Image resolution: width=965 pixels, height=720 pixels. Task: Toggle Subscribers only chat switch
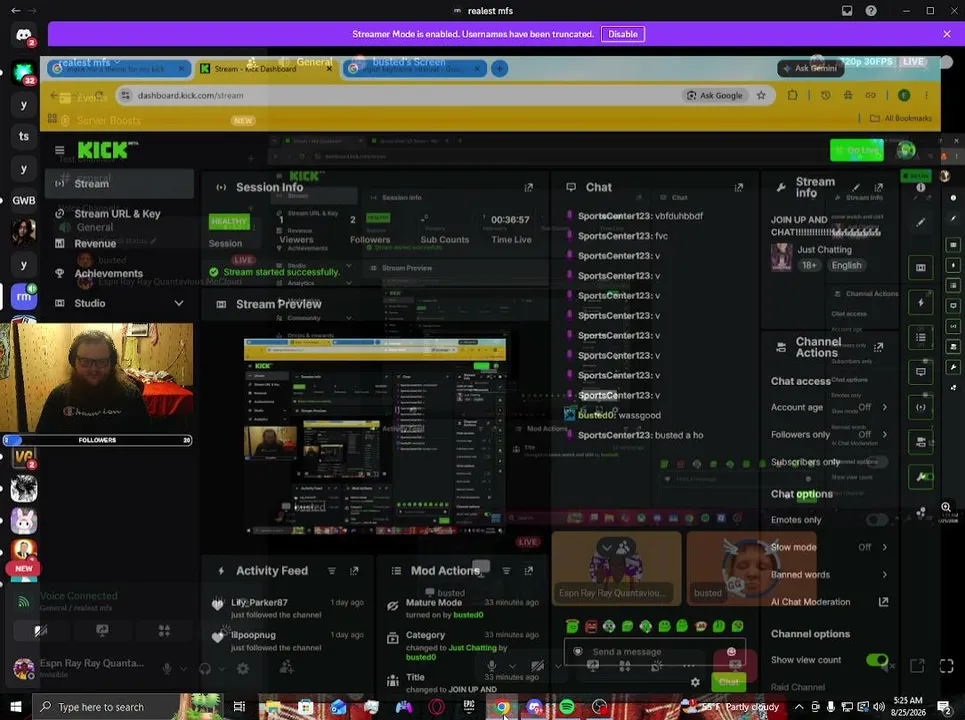876,462
